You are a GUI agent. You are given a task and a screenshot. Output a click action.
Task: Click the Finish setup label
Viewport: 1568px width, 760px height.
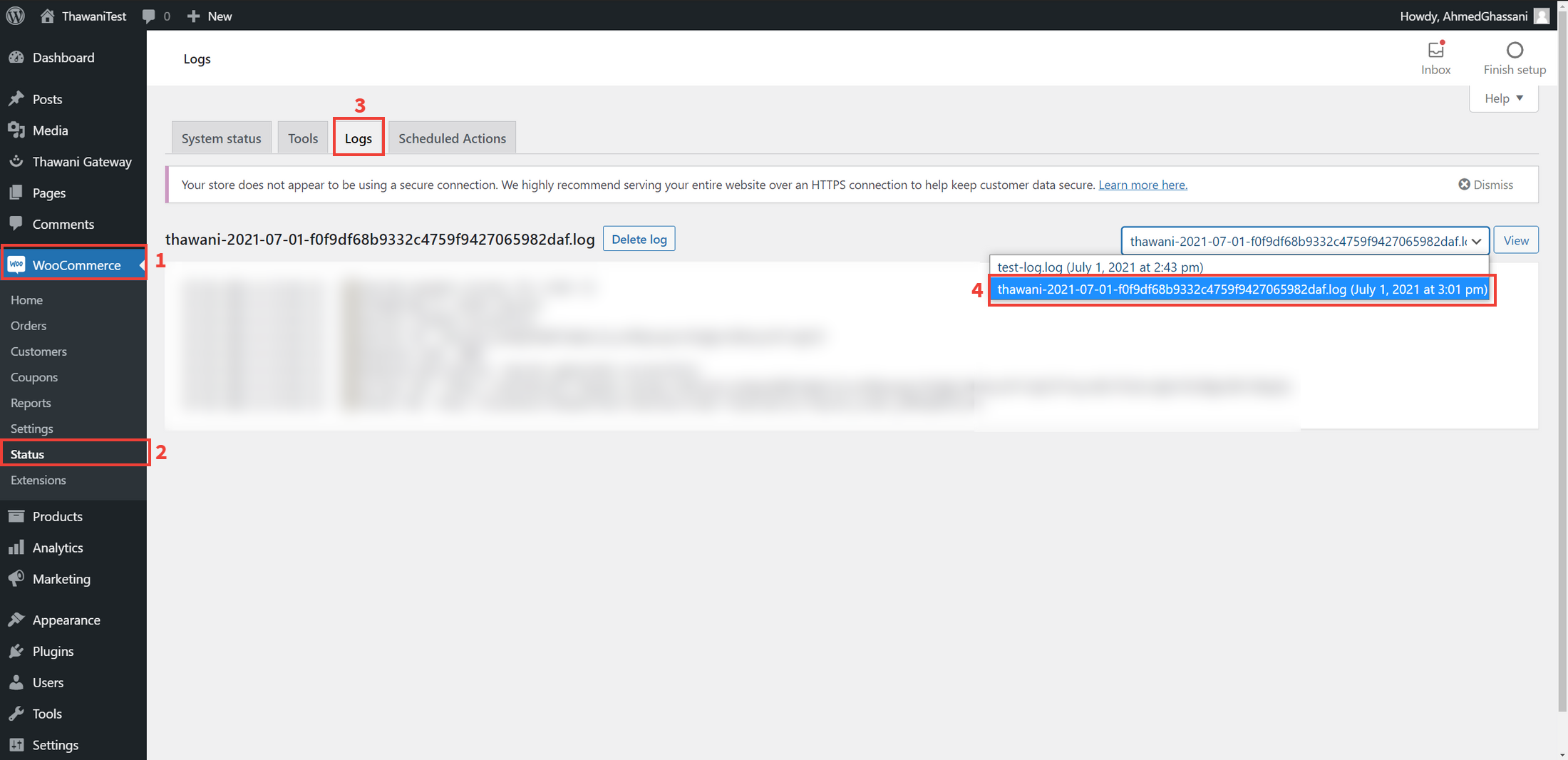coord(1515,70)
